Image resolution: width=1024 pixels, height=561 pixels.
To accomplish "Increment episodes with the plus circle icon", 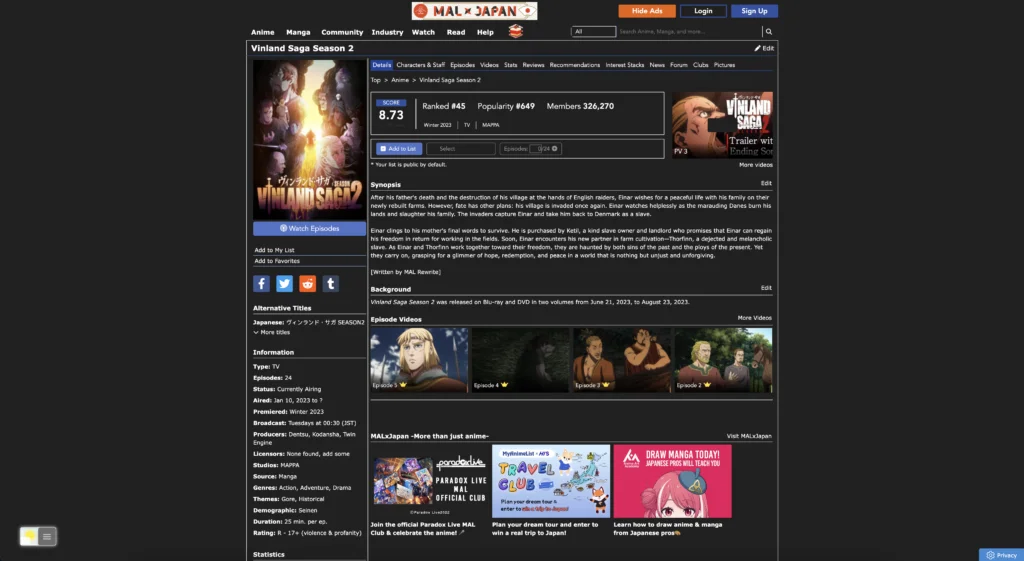I will tap(554, 149).
